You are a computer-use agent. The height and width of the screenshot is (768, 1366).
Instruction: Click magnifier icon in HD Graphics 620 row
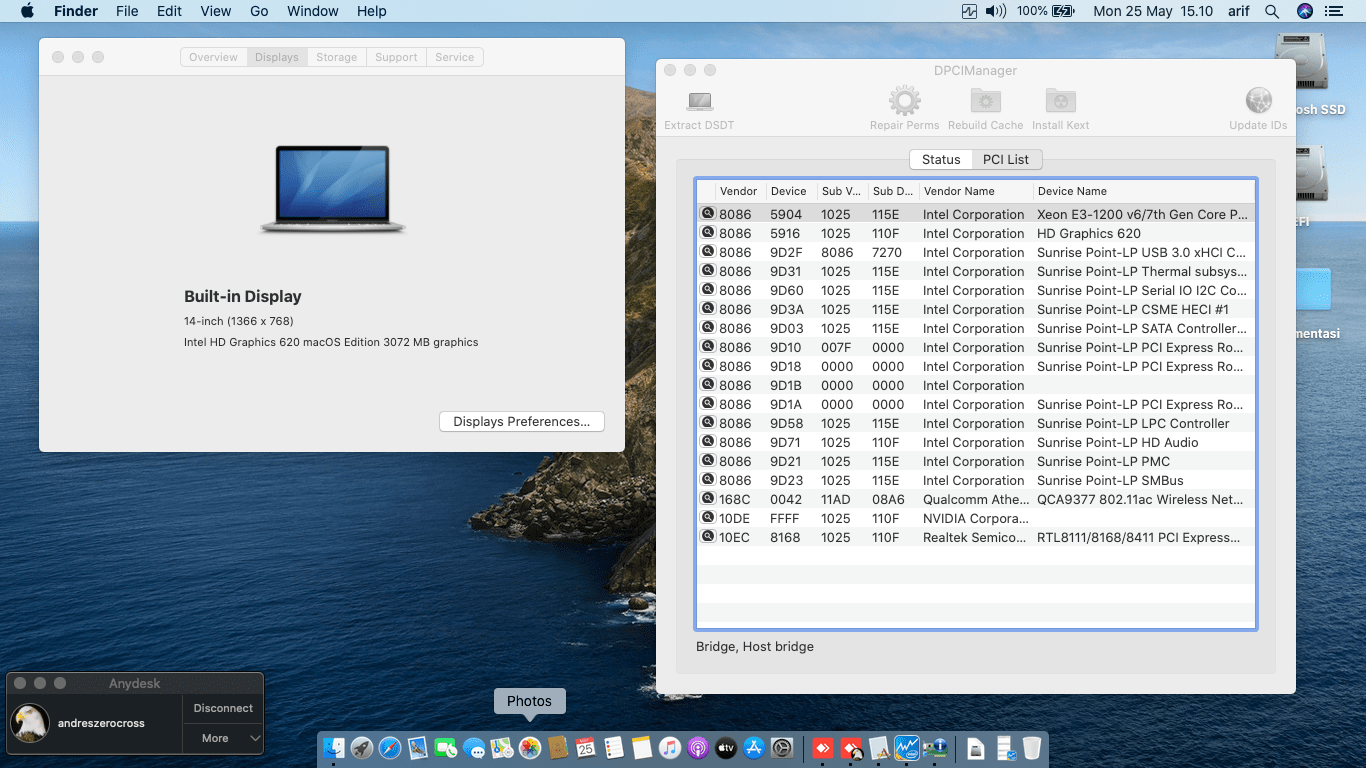(x=707, y=233)
